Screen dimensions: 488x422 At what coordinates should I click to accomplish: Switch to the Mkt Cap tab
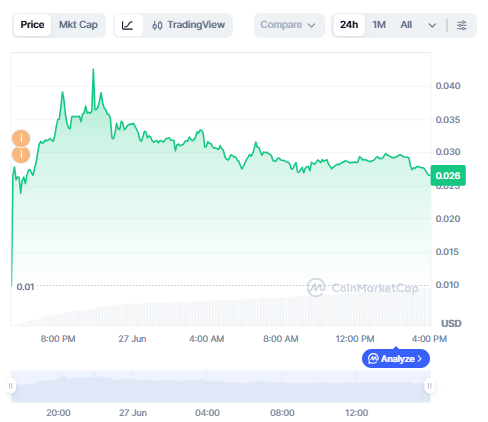click(x=78, y=25)
